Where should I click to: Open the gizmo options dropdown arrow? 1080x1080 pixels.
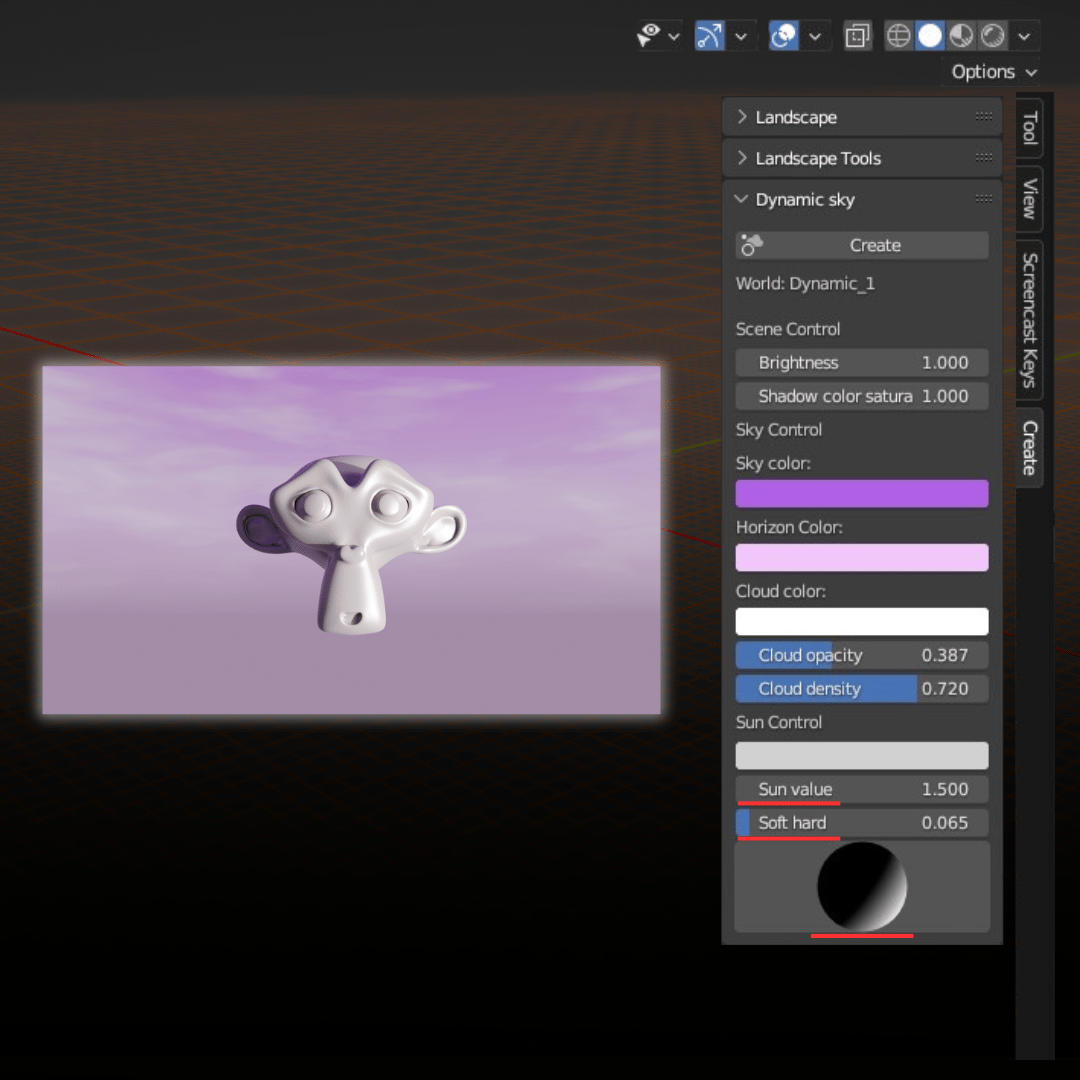tap(741, 37)
